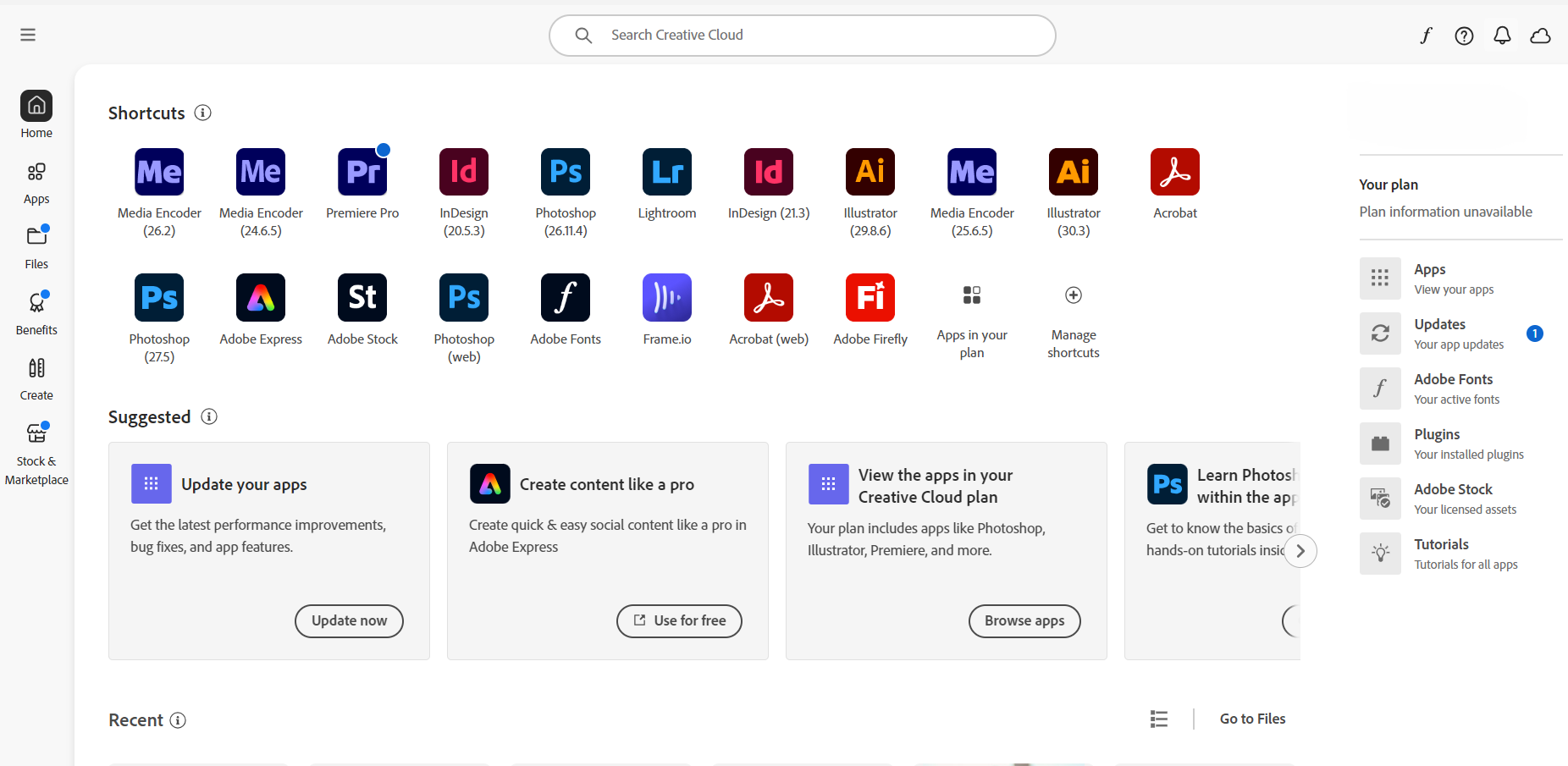Click Update now button
Image resolution: width=1568 pixels, height=766 pixels.
(349, 620)
